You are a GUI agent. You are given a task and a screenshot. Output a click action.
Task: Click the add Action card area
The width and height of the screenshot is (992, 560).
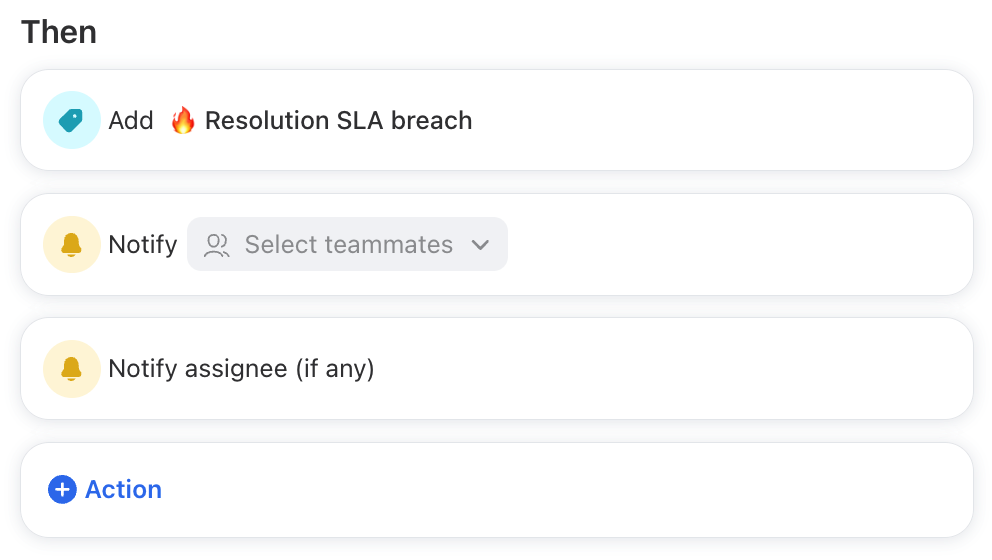click(x=497, y=490)
